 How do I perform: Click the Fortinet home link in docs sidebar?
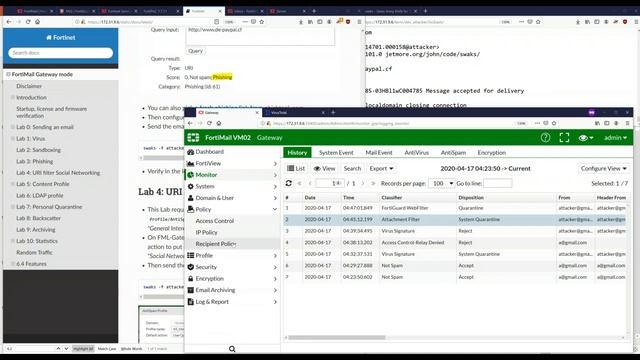click(x=60, y=38)
